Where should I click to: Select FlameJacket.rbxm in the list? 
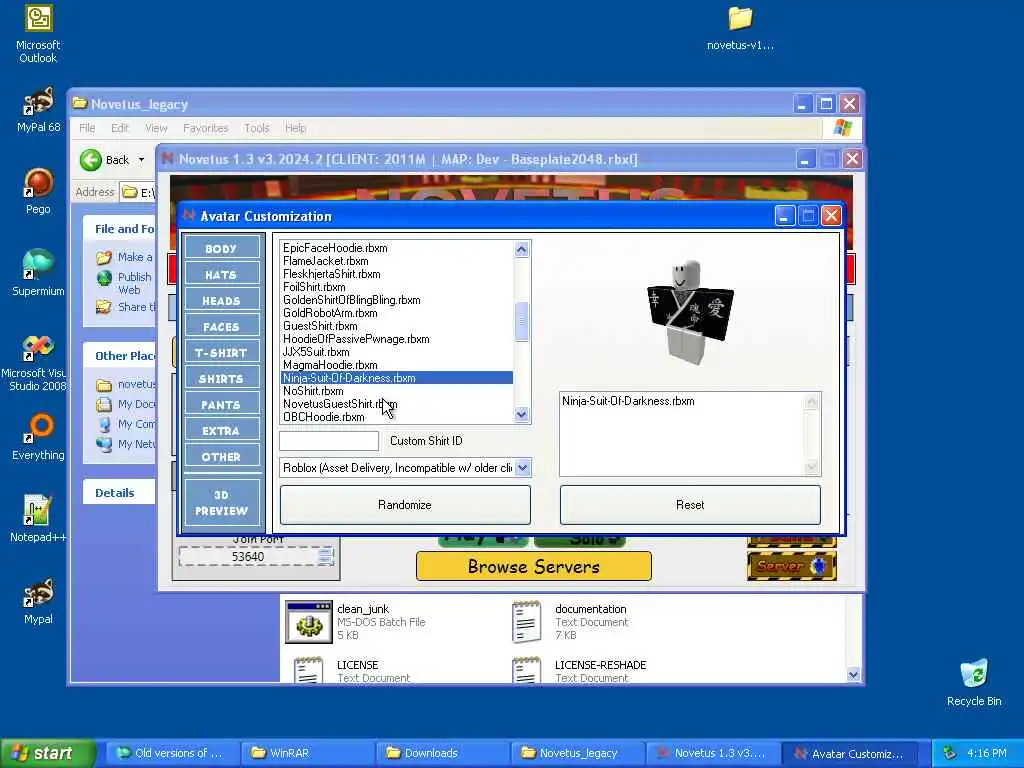(x=325, y=261)
